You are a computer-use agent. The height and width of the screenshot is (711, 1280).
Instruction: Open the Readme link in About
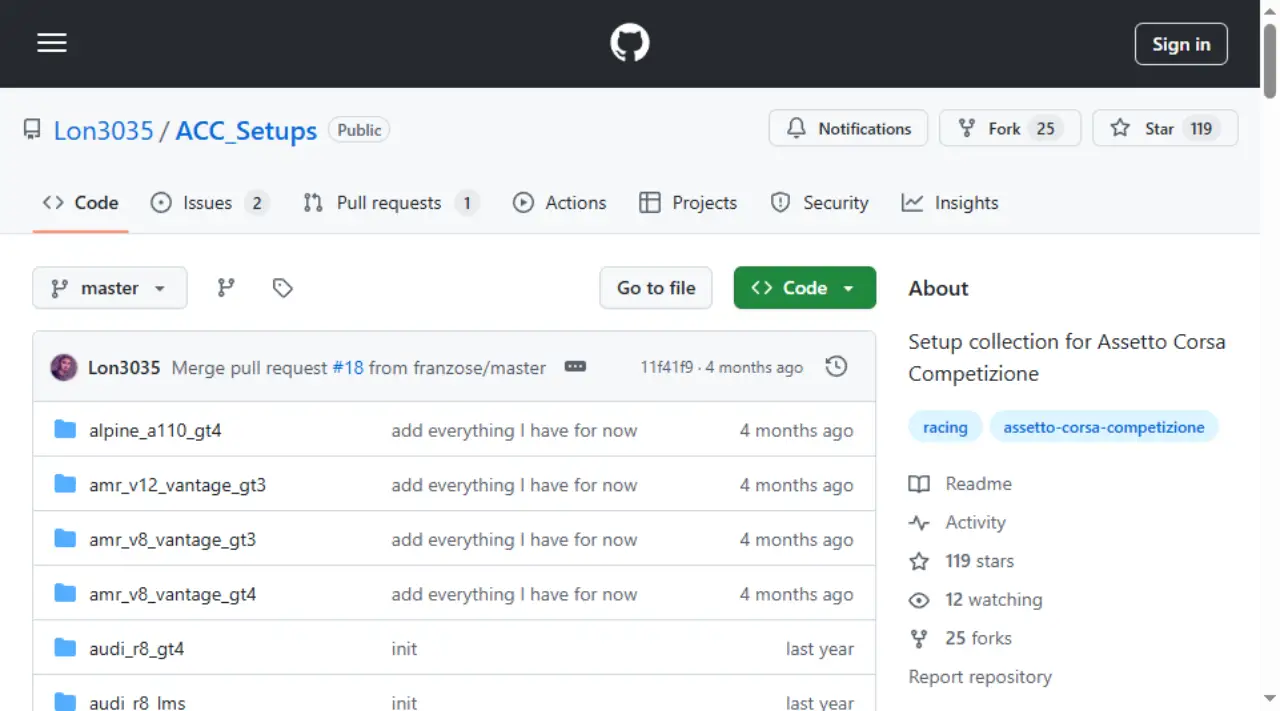pos(960,484)
